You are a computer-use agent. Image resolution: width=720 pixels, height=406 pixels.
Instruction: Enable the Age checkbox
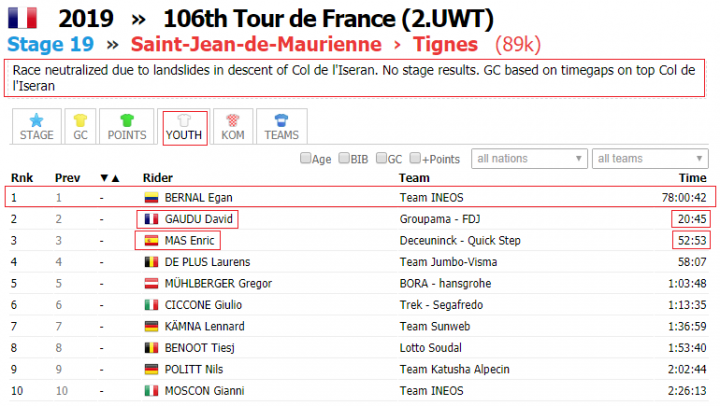(x=305, y=158)
